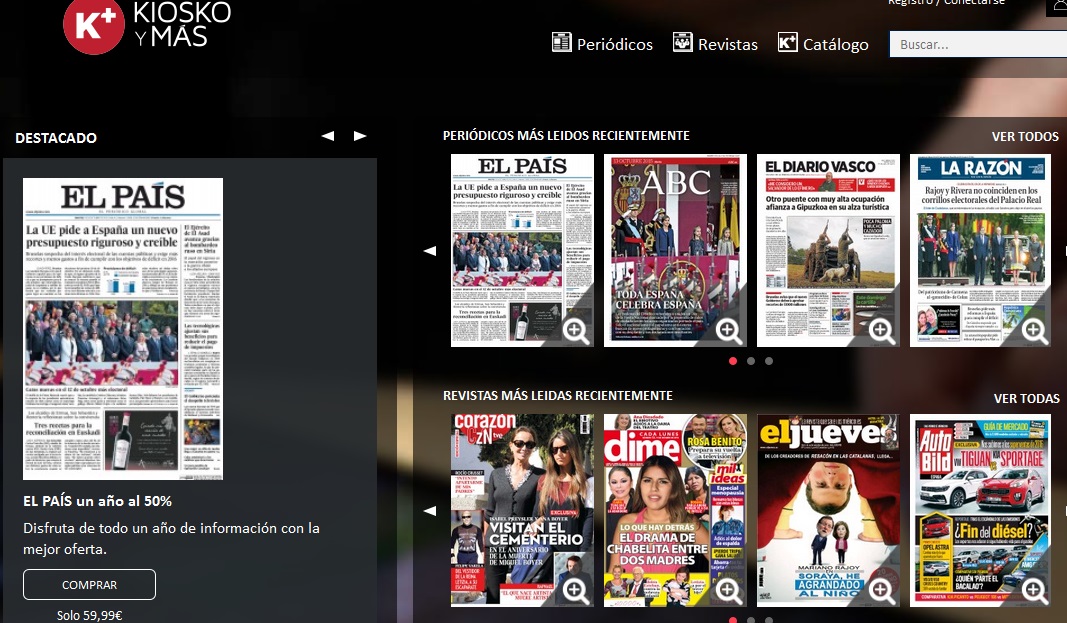Open Dime magazine cover
1067x623 pixels.
(675, 510)
